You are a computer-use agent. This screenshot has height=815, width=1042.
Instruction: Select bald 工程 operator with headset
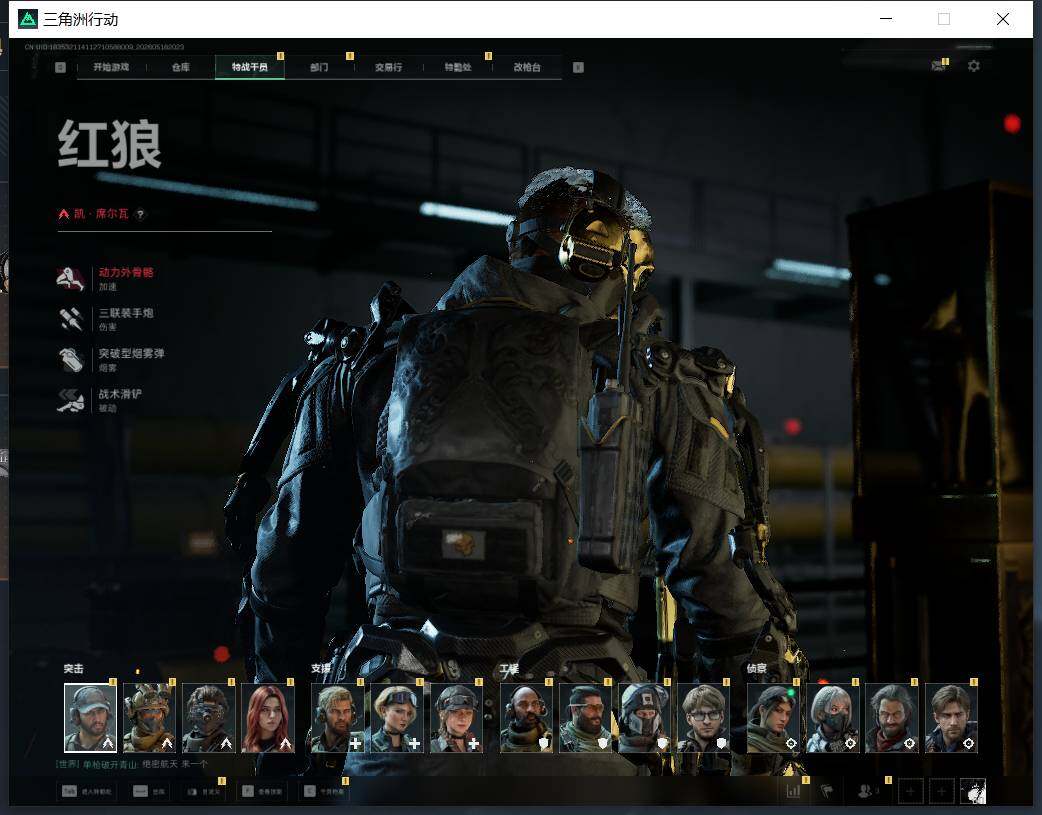[x=526, y=718]
